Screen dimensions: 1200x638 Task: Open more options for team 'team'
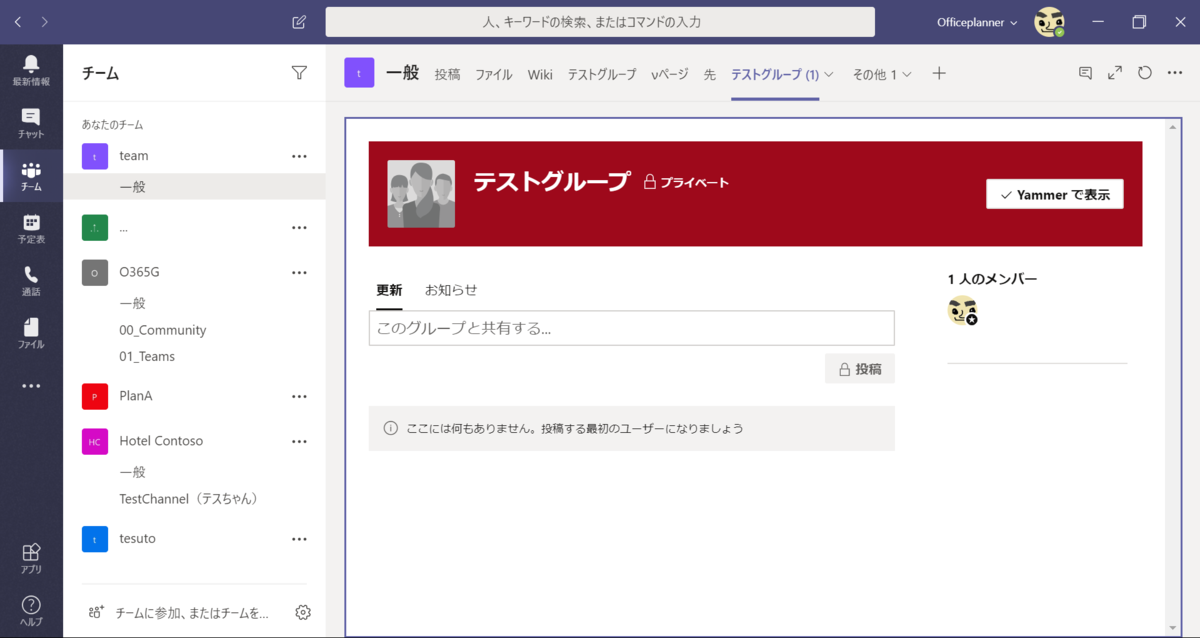(x=299, y=156)
